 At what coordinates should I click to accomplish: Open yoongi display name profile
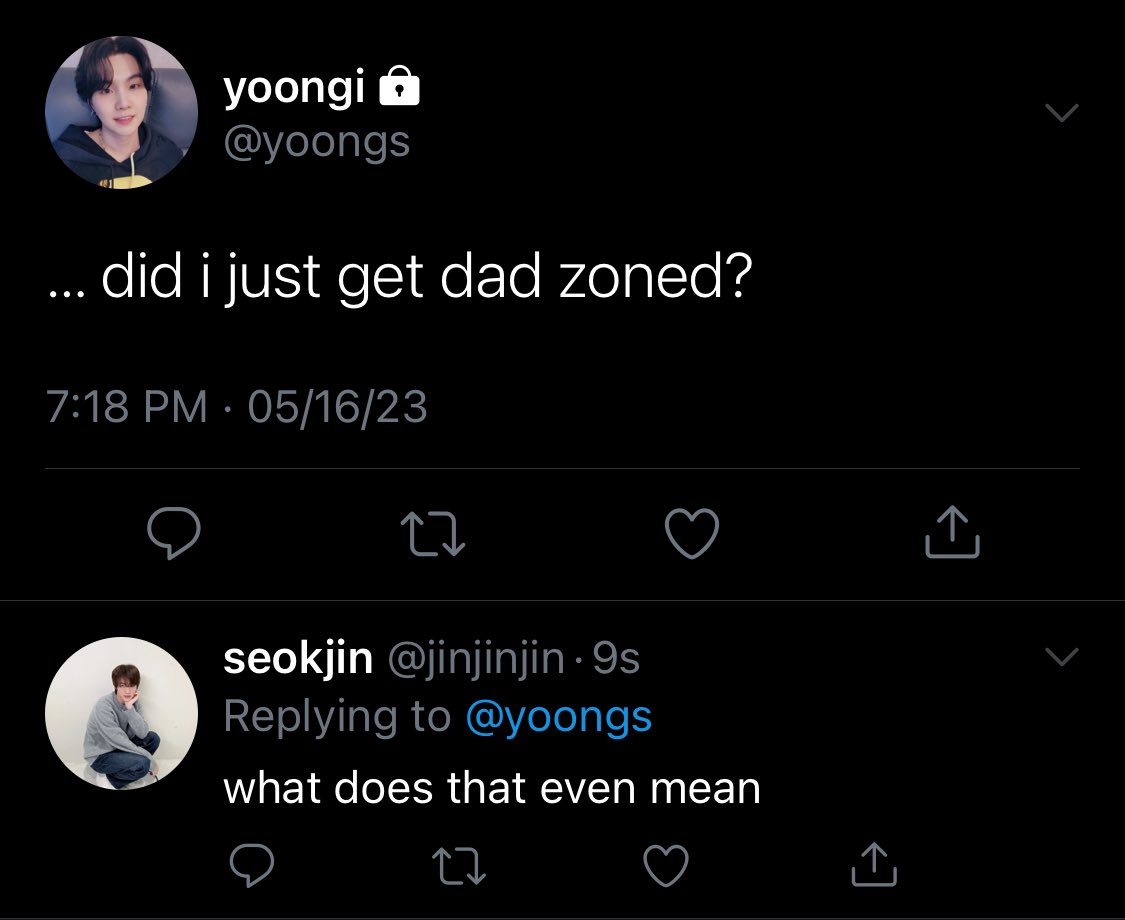click(294, 89)
